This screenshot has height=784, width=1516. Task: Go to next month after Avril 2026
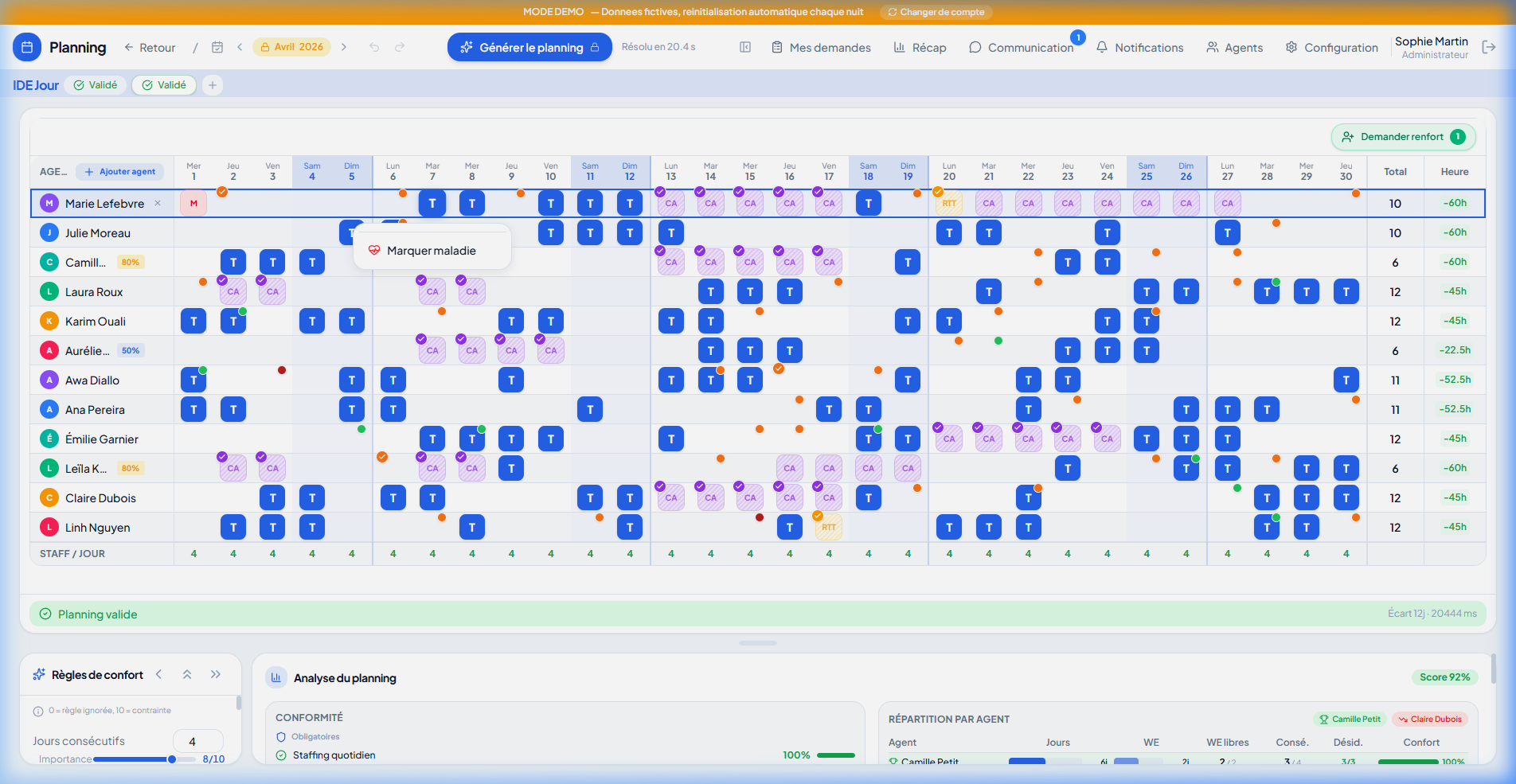(344, 47)
